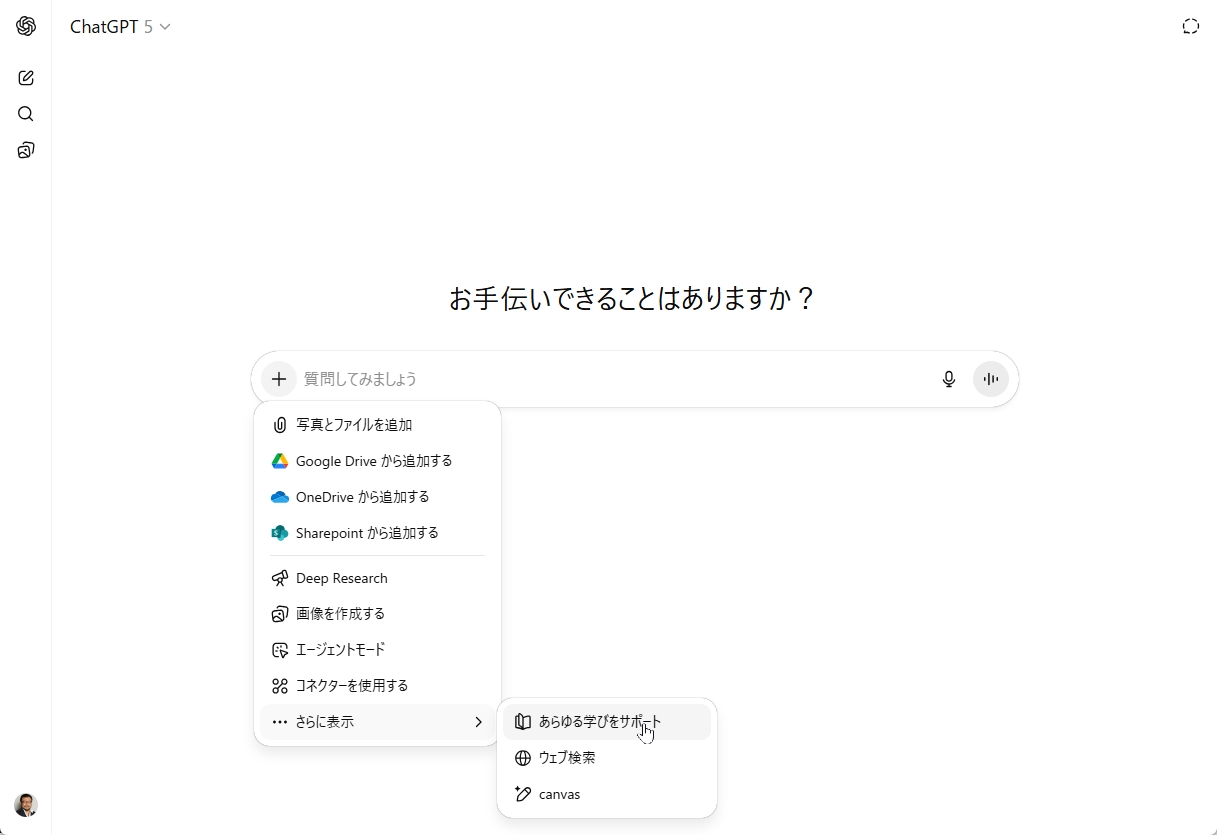Start dictation with the microphone icon
The image size is (1217, 835).
point(949,379)
